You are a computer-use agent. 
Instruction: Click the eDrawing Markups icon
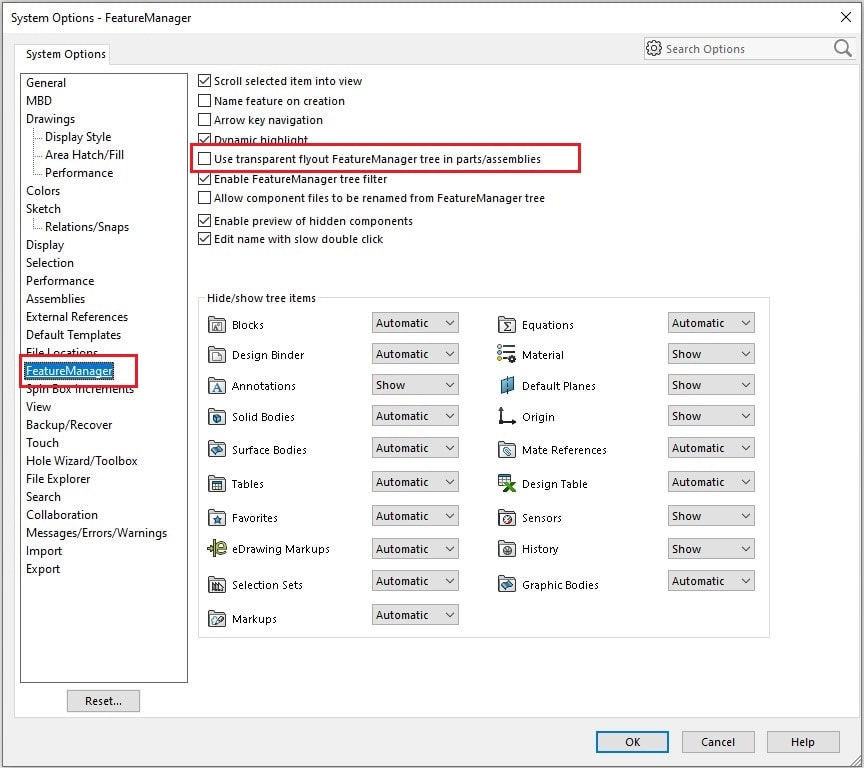tap(217, 548)
